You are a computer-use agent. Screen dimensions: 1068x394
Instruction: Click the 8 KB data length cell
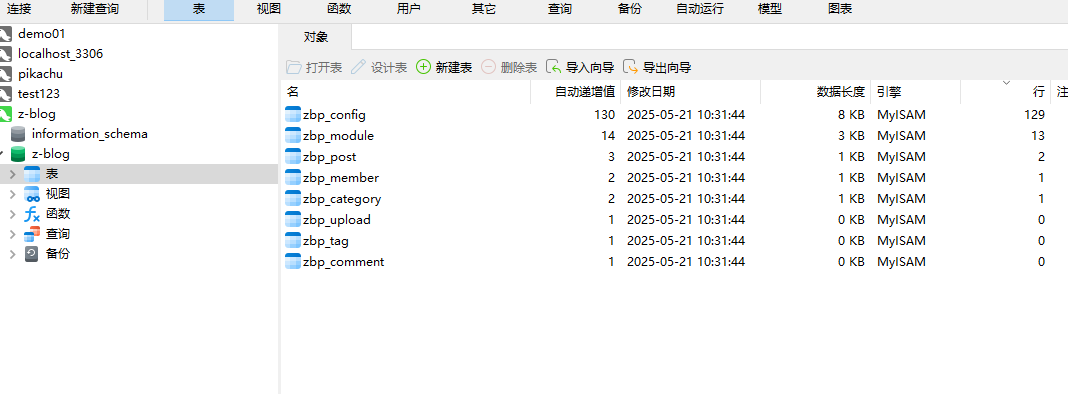851,115
